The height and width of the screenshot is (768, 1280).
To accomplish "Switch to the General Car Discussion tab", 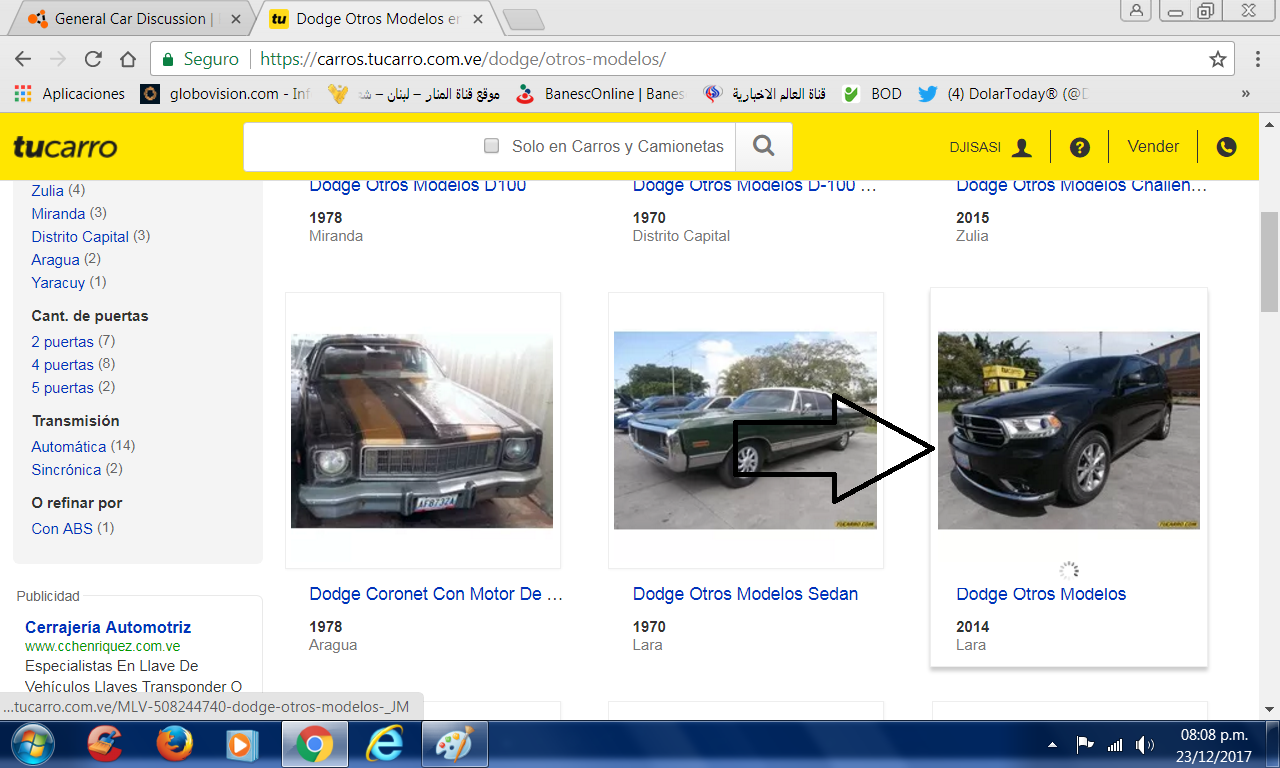I will click(x=130, y=18).
